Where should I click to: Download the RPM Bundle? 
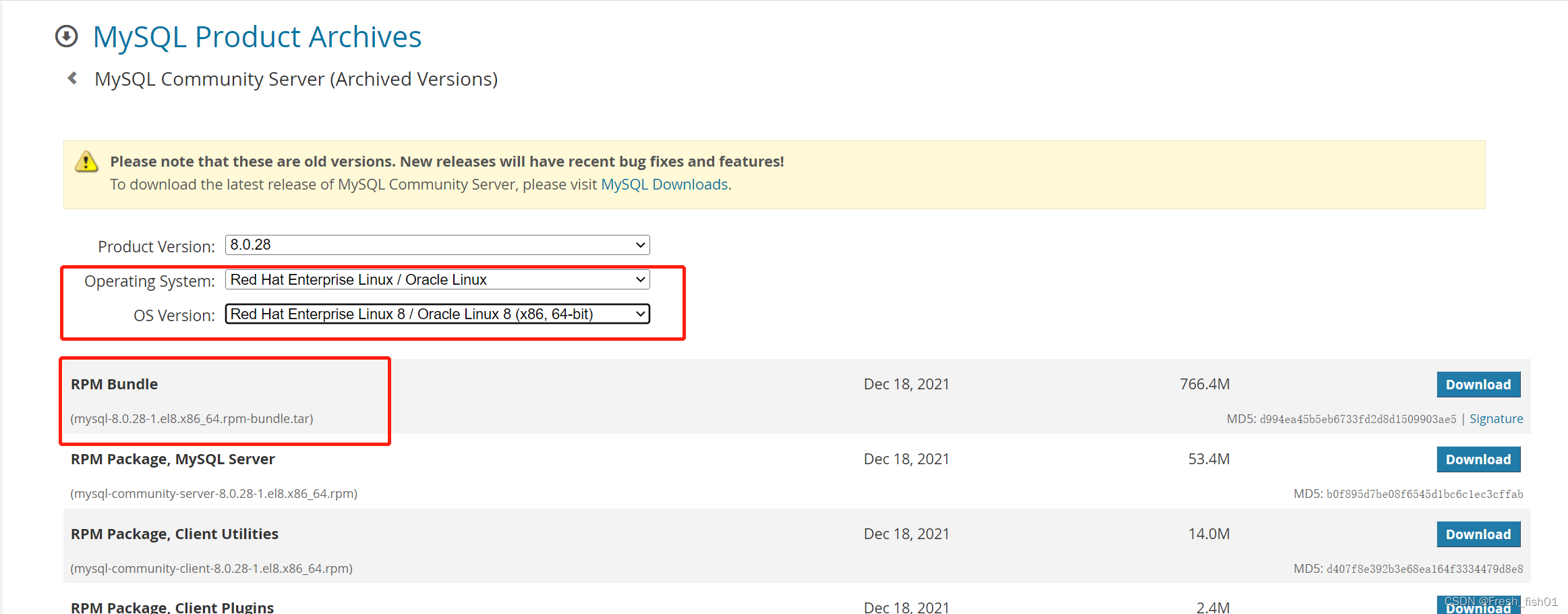click(1478, 385)
